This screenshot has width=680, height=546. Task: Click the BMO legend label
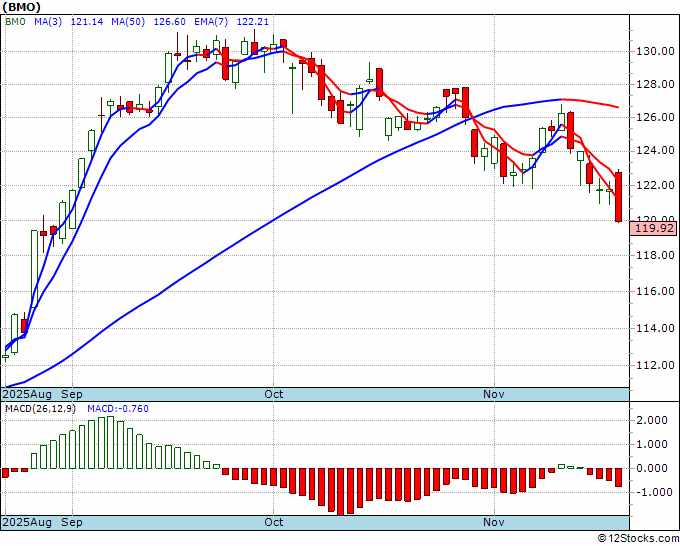pyautogui.click(x=15, y=22)
